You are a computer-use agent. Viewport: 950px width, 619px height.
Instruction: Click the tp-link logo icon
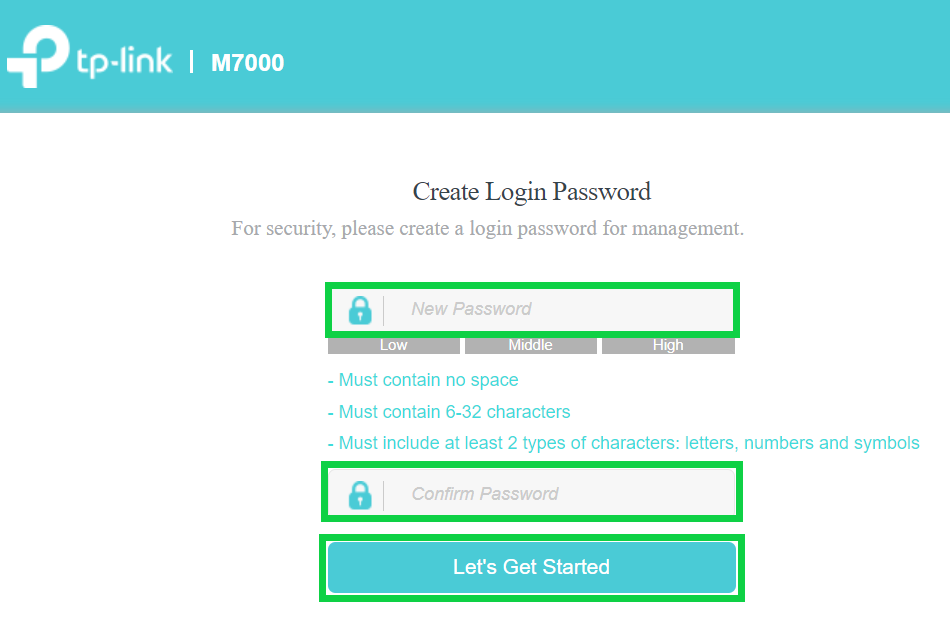point(36,58)
